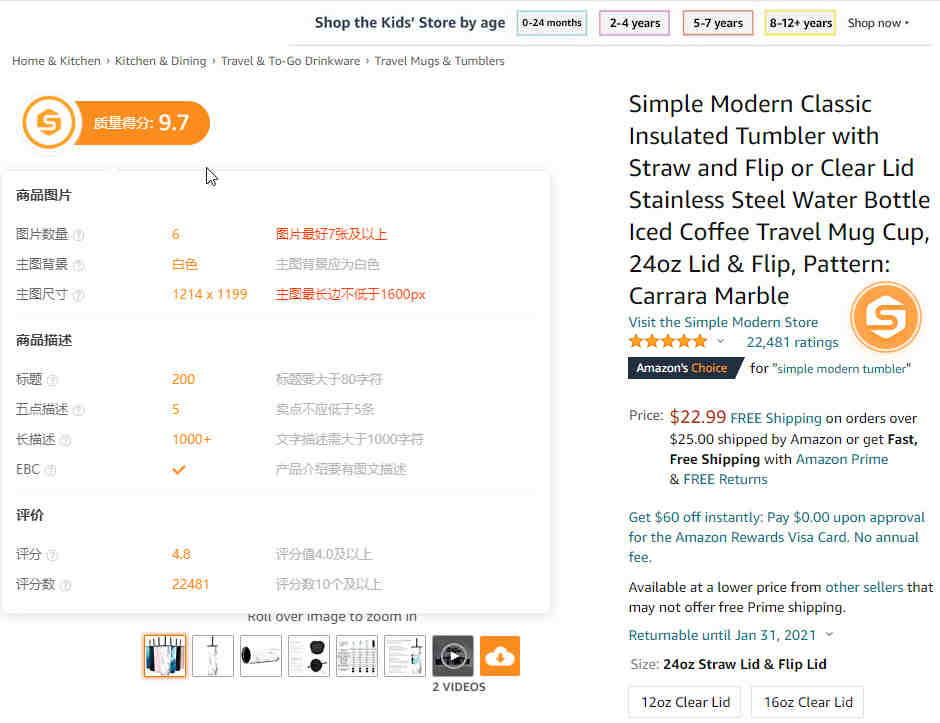Open the star rating dropdown arrow

tap(721, 341)
